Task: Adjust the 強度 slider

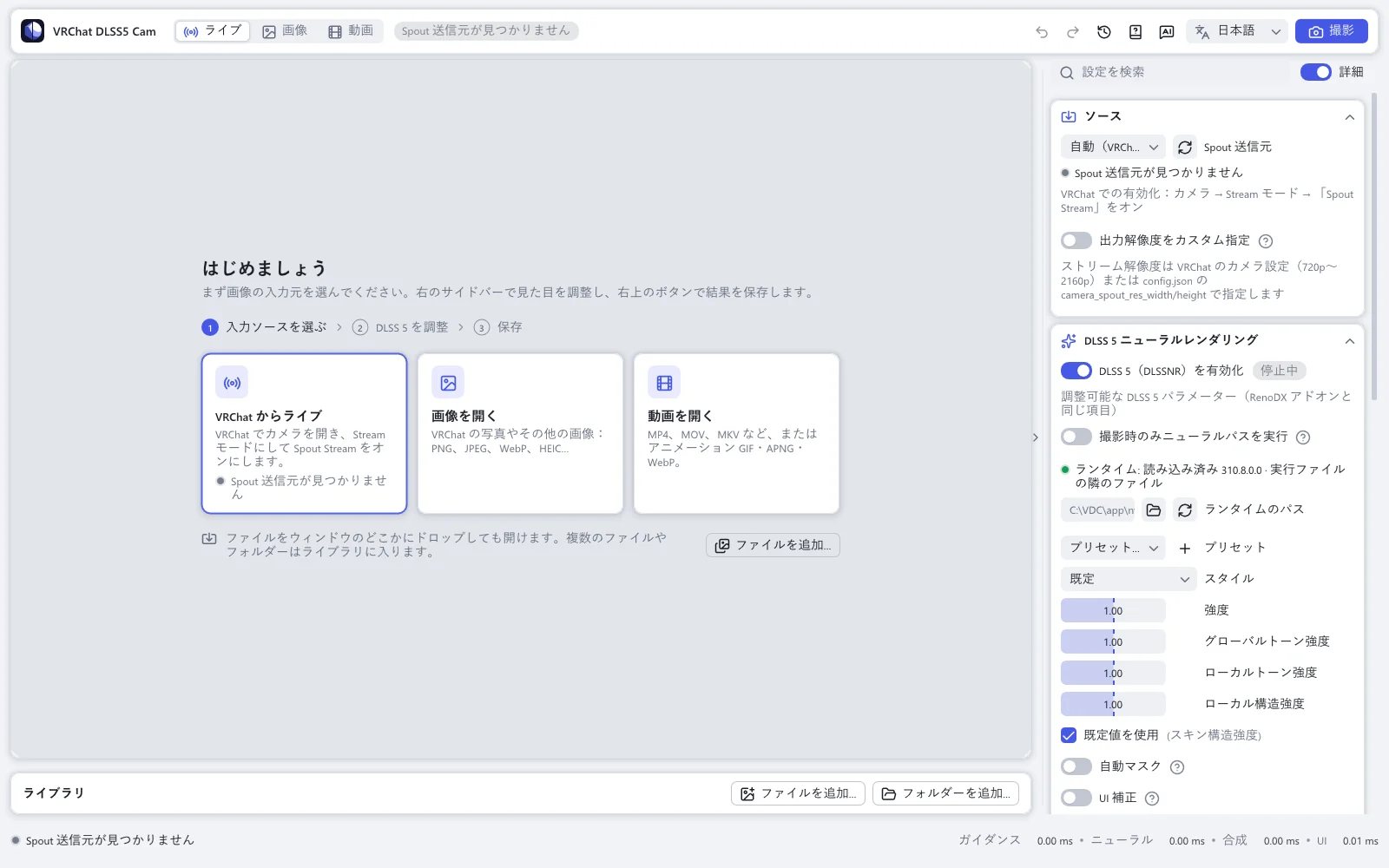Action: [x=1113, y=610]
